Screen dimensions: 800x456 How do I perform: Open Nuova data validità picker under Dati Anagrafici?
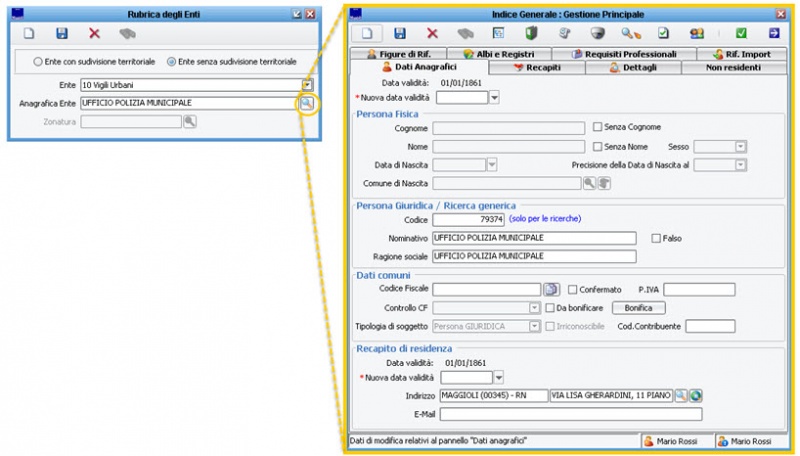[494, 97]
